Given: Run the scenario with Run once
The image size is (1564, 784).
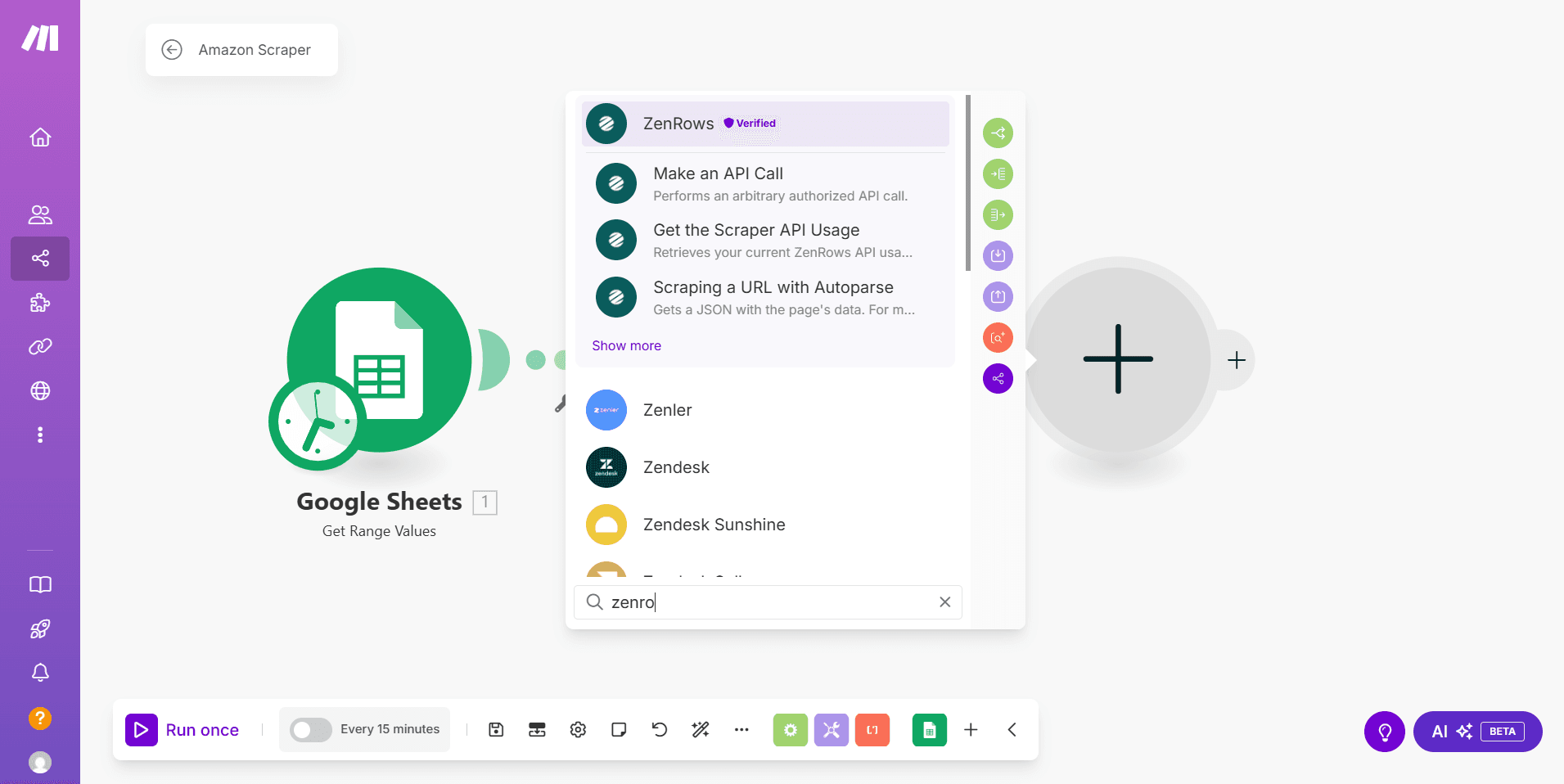Looking at the screenshot, I should 183,730.
